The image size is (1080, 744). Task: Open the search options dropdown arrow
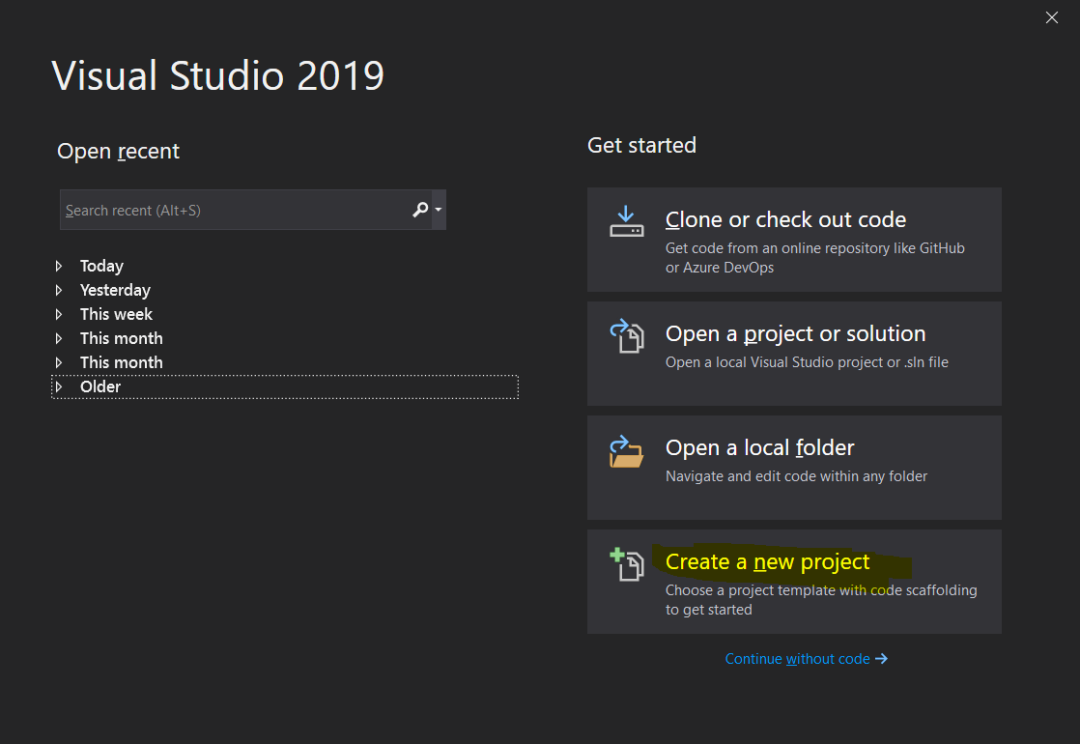[439, 210]
